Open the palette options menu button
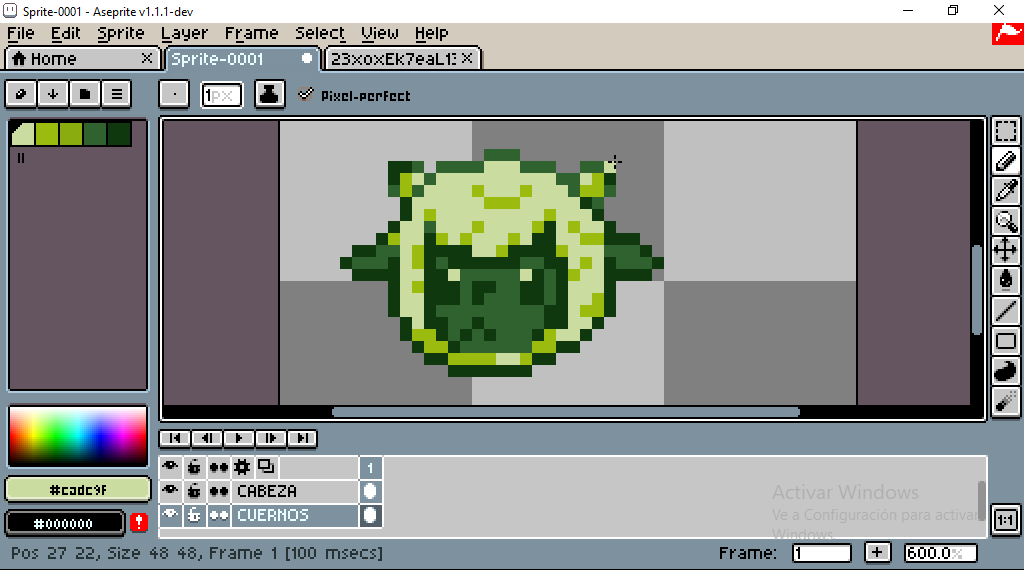Viewport: 1024px width, 570px height. click(x=117, y=95)
